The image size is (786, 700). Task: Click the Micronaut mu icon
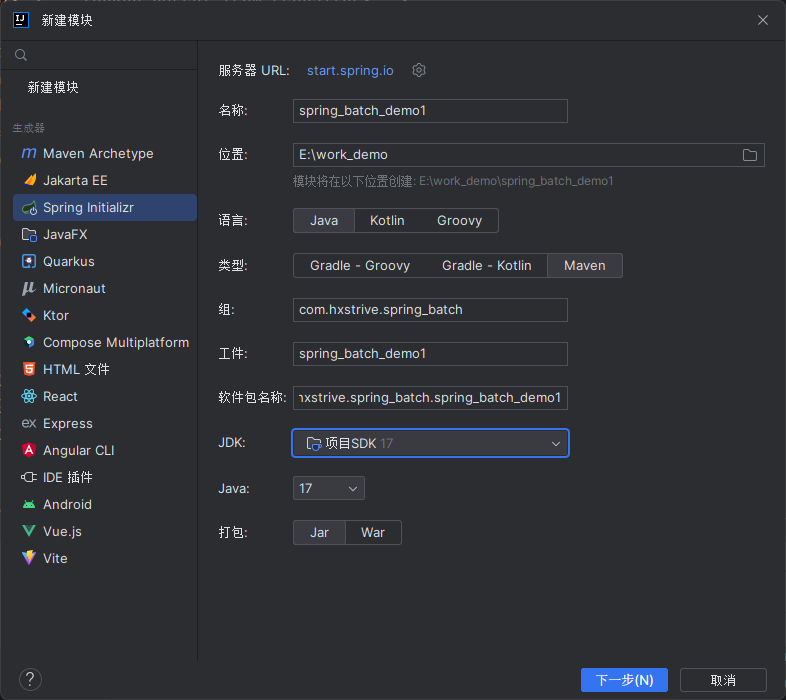(x=29, y=288)
